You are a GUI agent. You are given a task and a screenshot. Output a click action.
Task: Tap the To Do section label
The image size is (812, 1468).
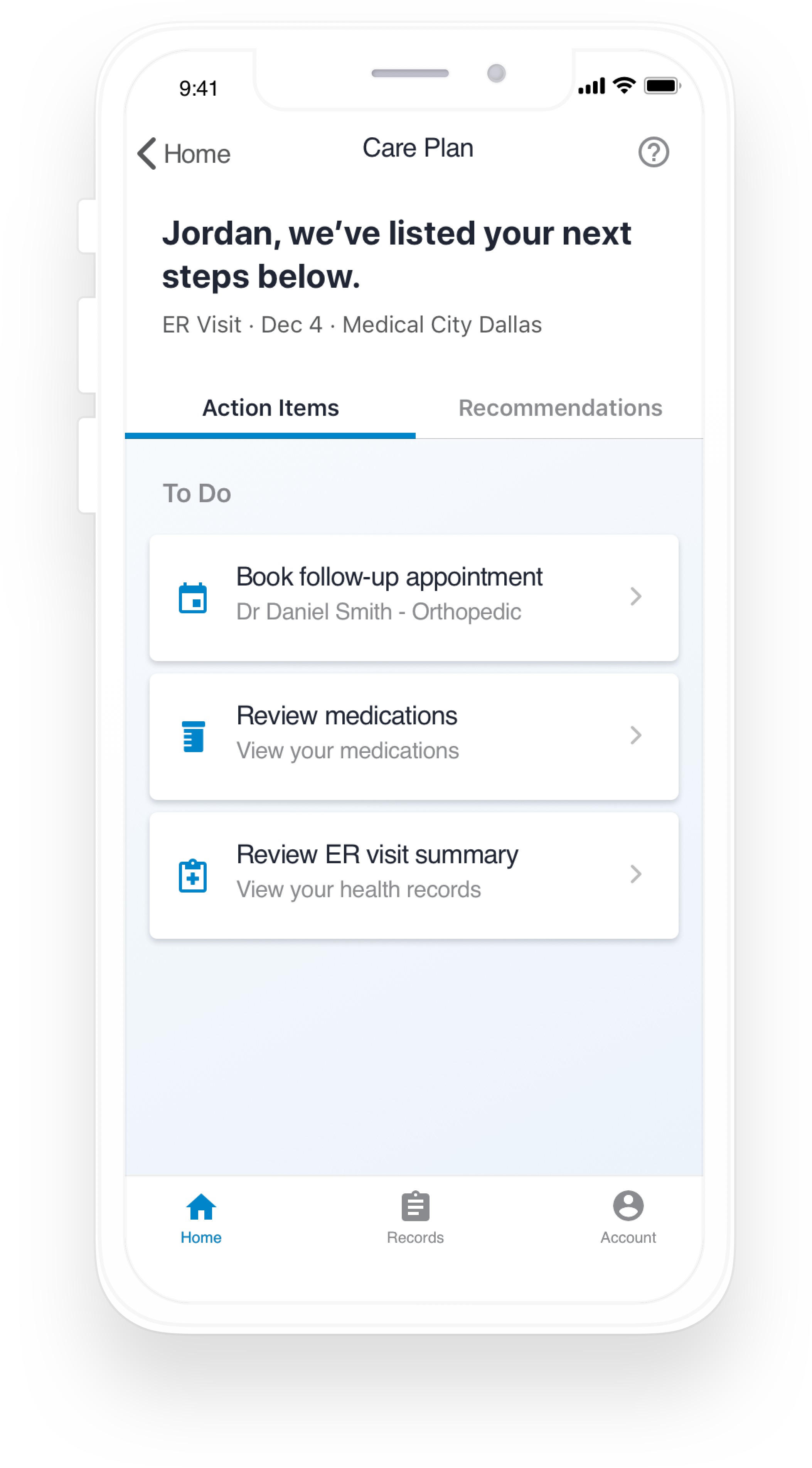tap(196, 493)
